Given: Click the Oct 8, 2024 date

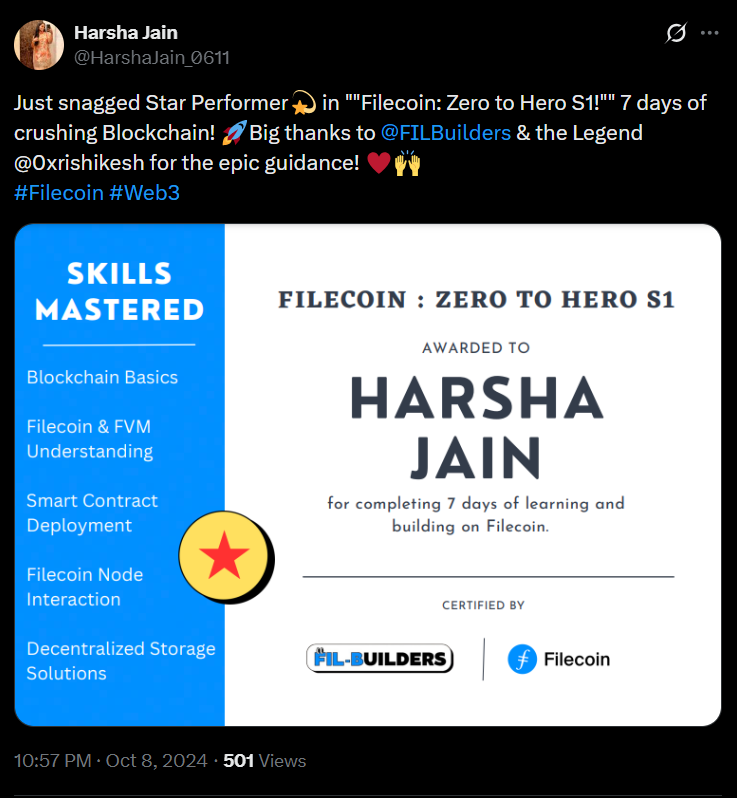Looking at the screenshot, I should [157, 761].
